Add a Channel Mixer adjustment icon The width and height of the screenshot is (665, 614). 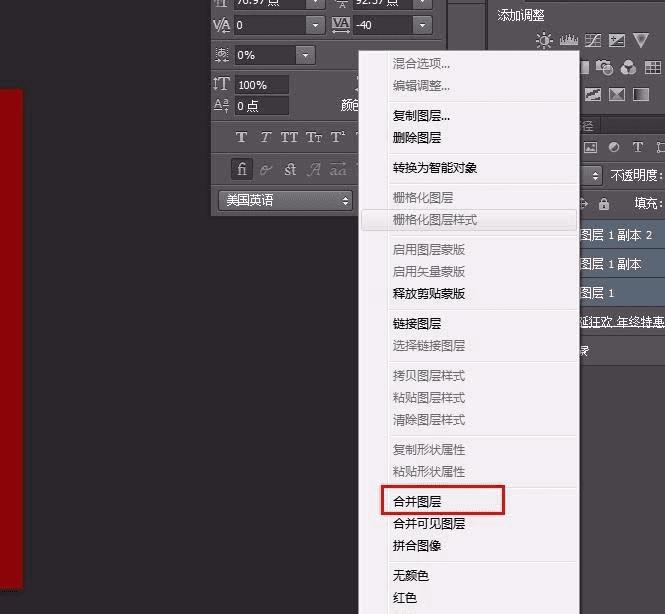(628, 67)
